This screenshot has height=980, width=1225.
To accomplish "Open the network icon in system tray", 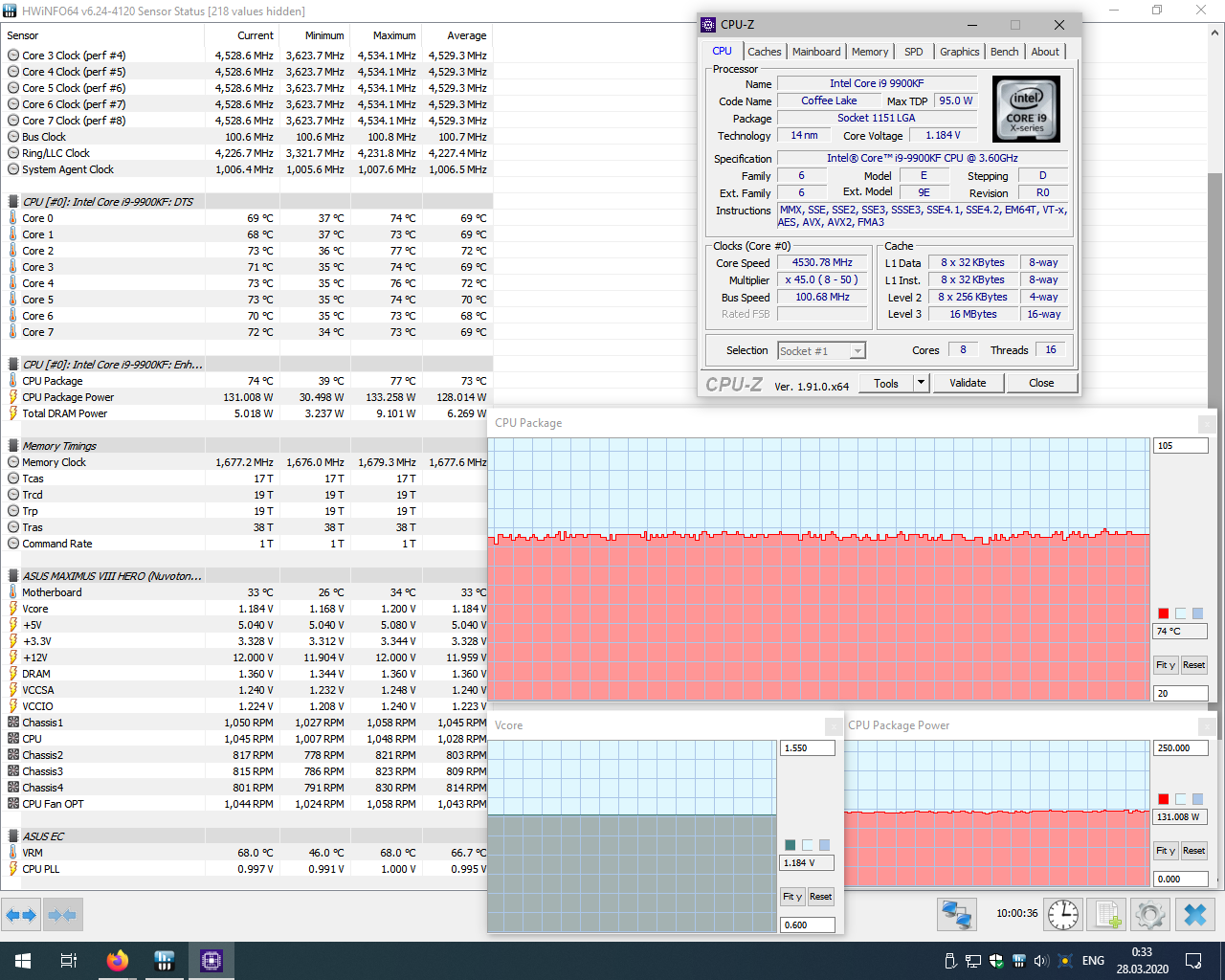I will click(x=973, y=961).
